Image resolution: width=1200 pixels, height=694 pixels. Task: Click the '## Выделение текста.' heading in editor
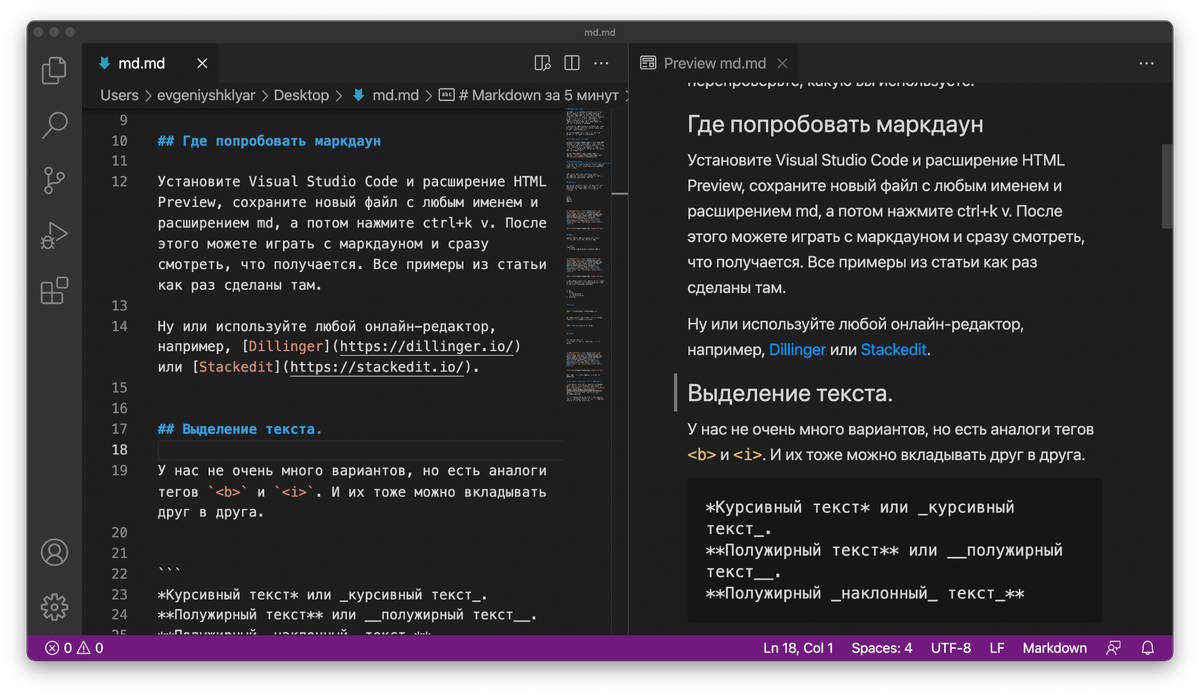click(x=240, y=429)
